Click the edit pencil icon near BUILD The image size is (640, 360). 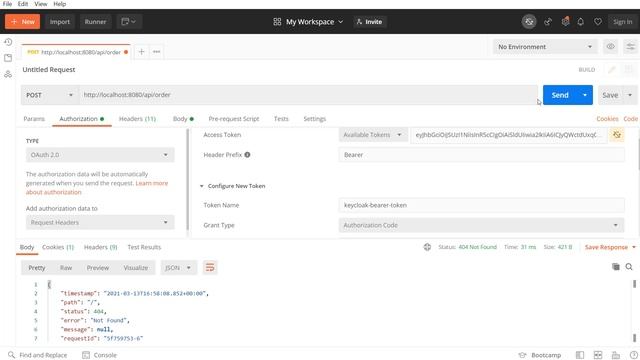point(611,70)
